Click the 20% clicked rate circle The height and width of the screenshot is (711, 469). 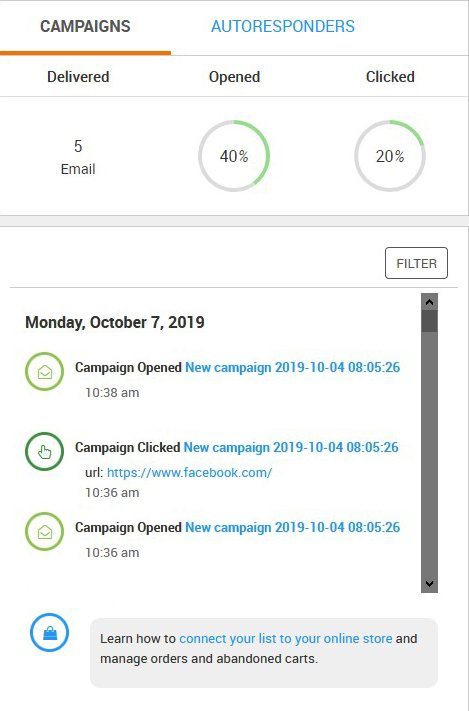point(390,156)
